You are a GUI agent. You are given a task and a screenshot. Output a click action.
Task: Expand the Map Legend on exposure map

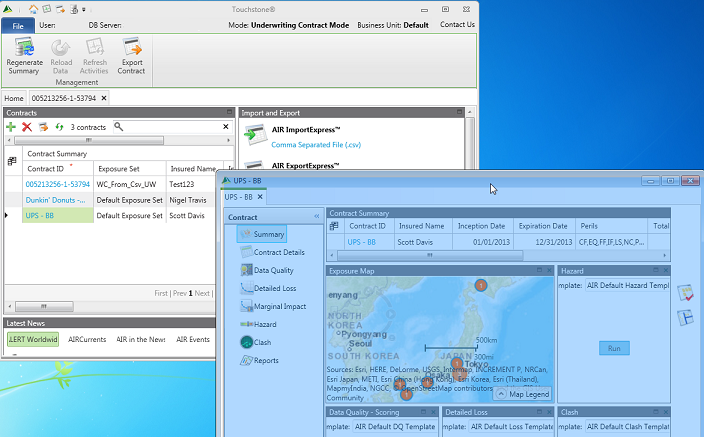click(523, 394)
